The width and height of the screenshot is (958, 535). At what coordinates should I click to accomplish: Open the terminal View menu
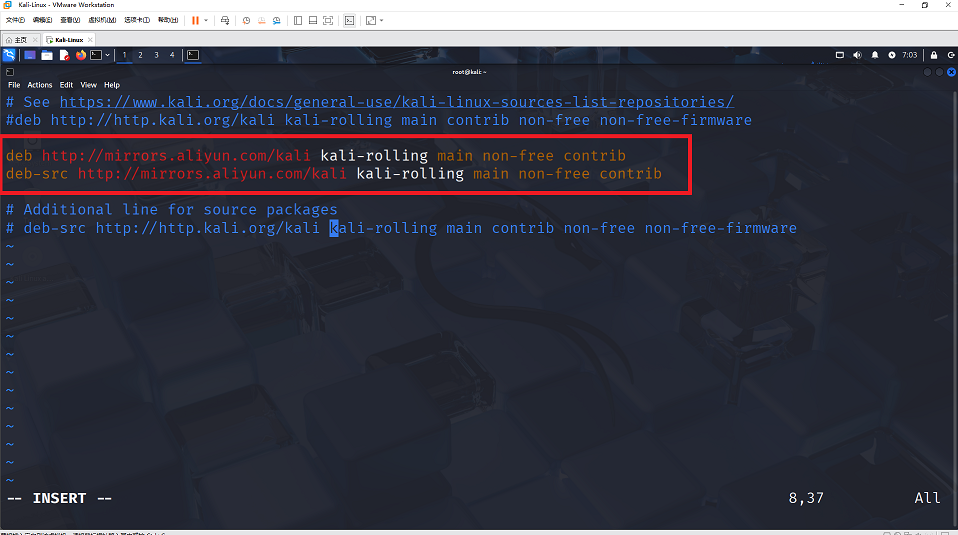89,85
